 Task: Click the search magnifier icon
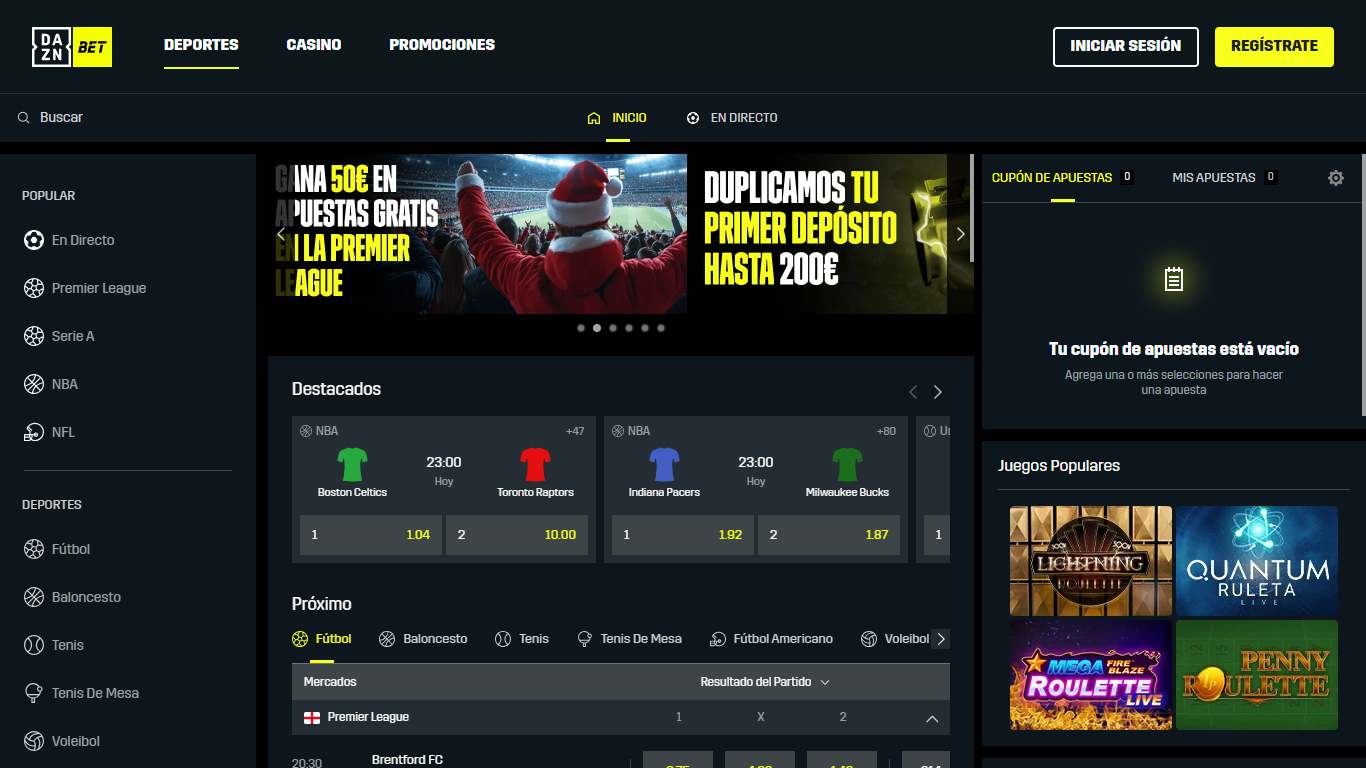click(24, 118)
